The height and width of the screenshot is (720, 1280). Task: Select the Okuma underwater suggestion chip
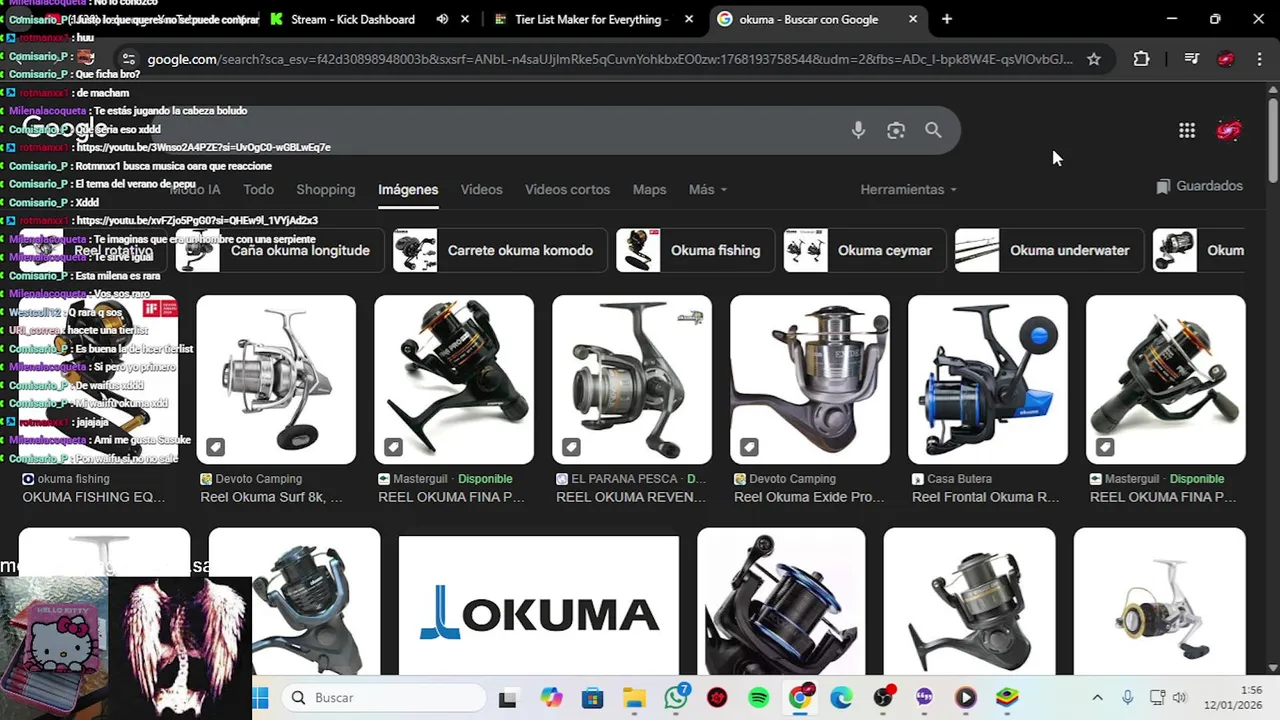1047,251
